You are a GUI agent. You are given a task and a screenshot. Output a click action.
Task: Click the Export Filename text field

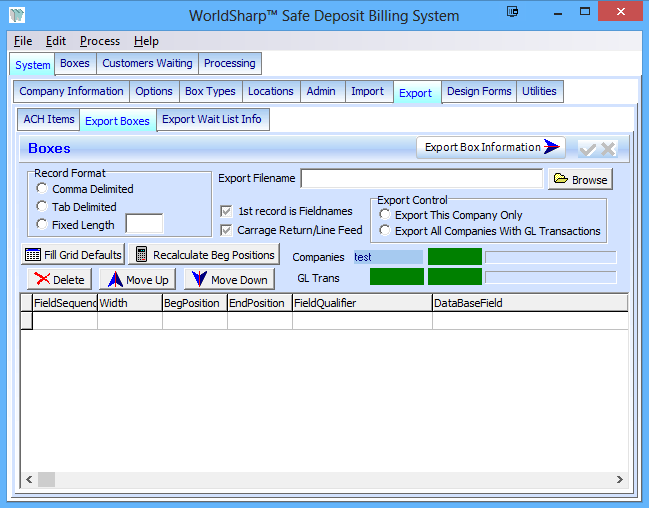pos(421,179)
